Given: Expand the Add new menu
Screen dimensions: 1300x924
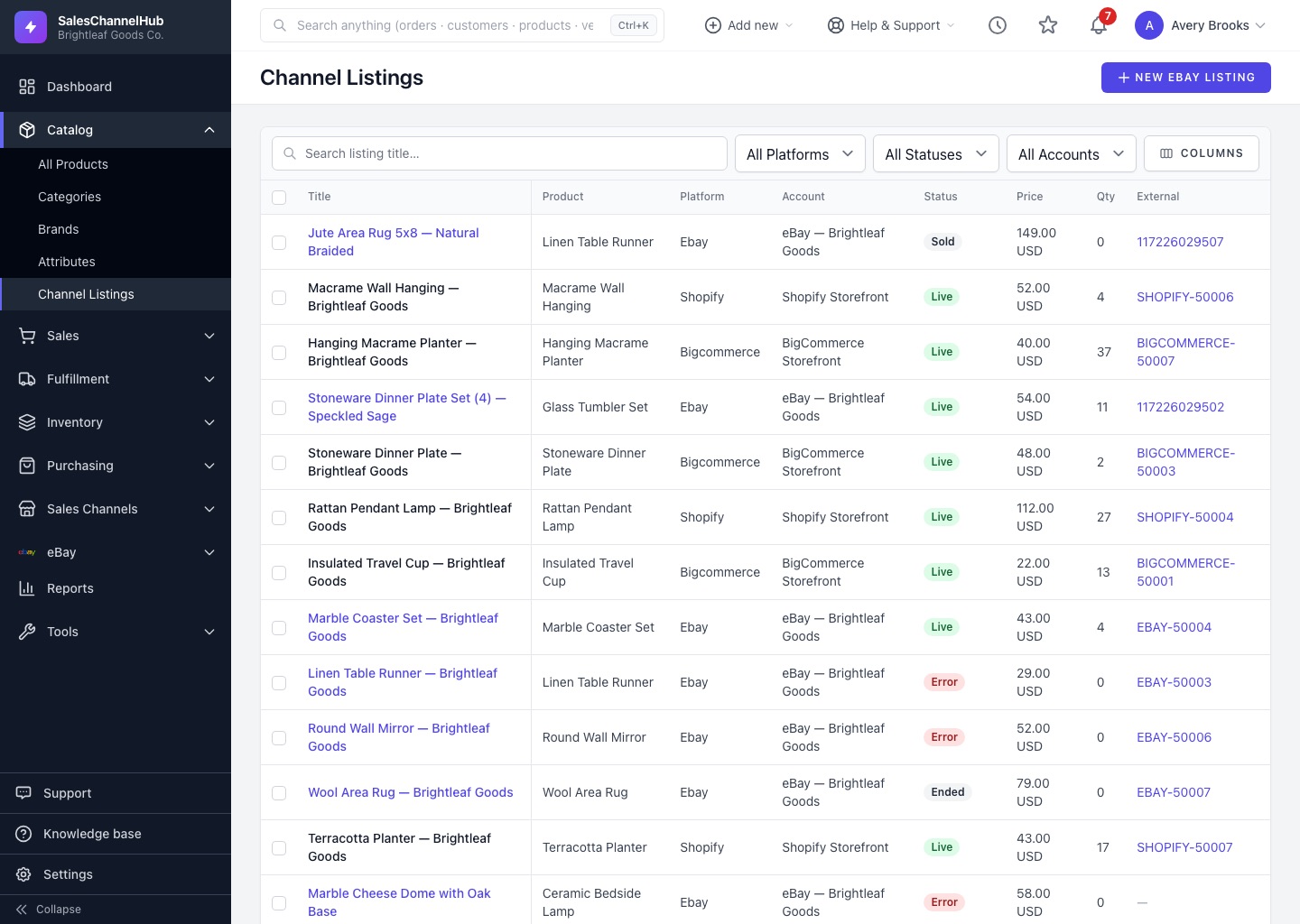Looking at the screenshot, I should point(748,25).
